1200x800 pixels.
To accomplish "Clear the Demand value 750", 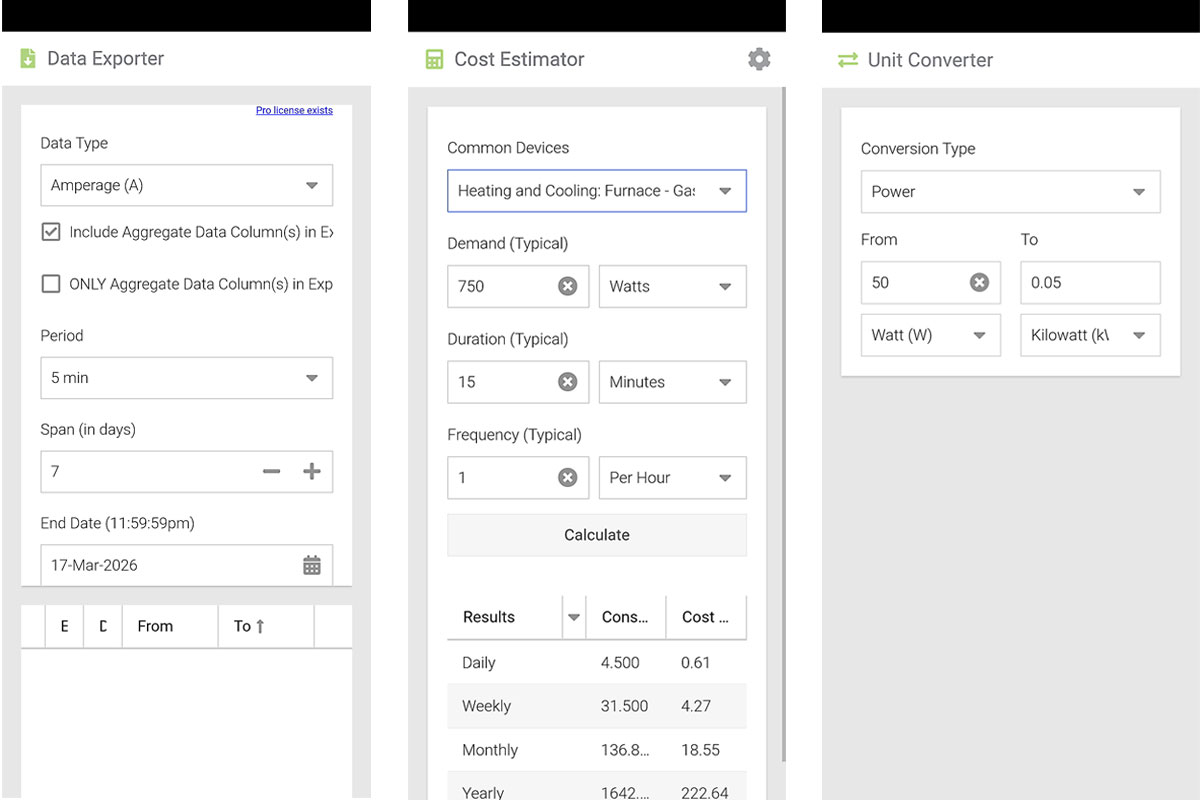I will pyautogui.click(x=567, y=286).
